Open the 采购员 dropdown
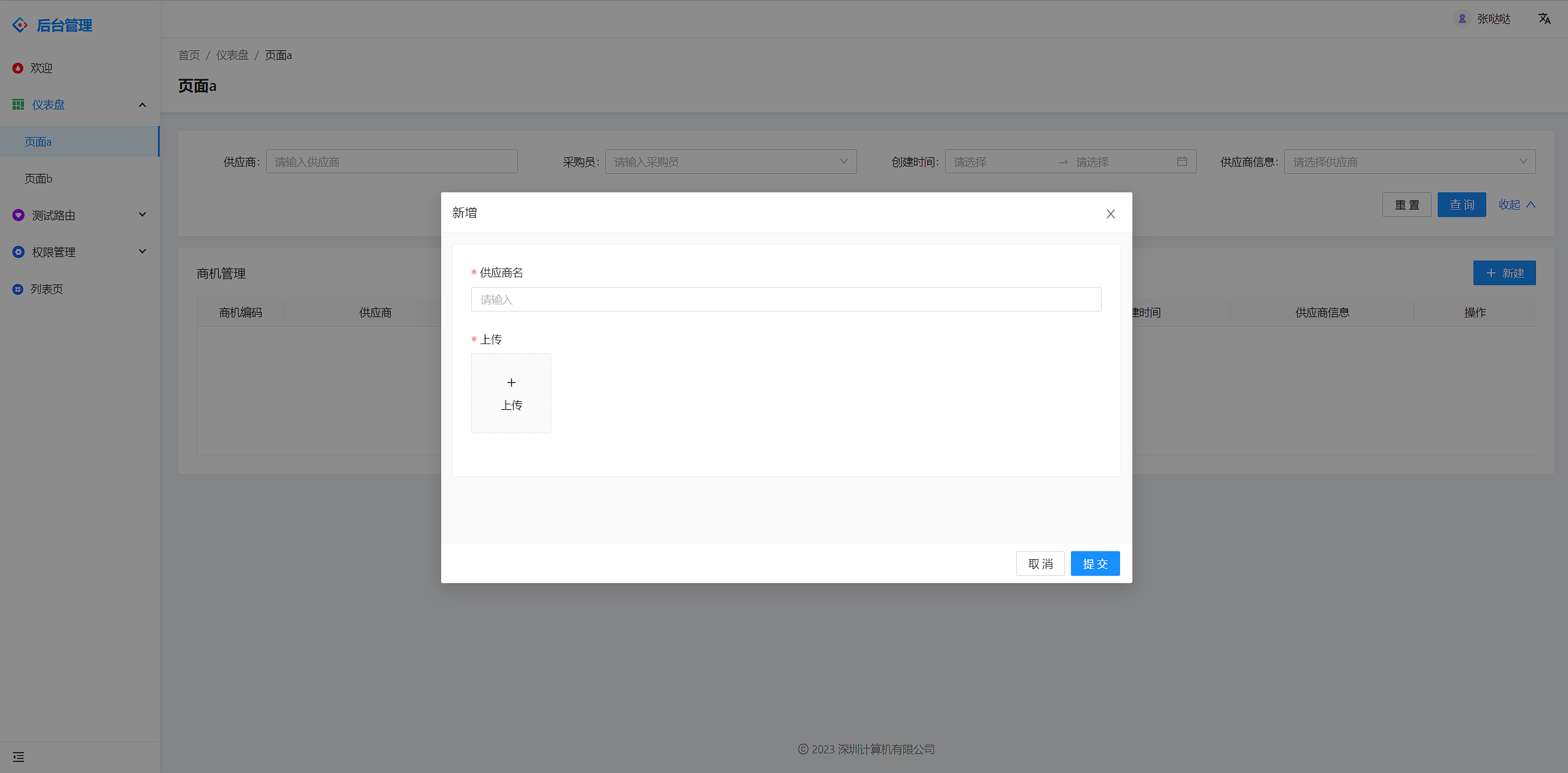The width and height of the screenshot is (1568, 773). 731,162
